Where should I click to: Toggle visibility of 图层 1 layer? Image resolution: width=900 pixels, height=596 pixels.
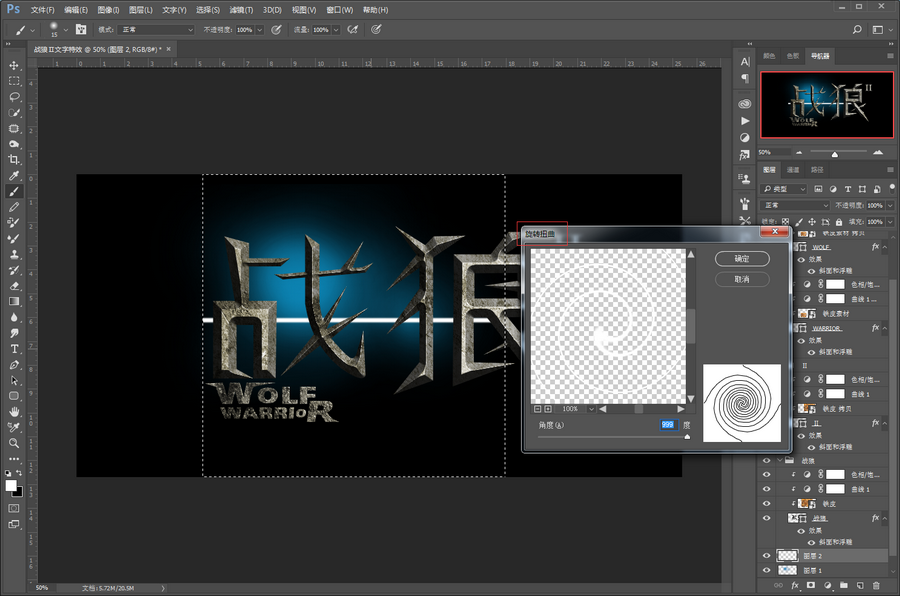pyautogui.click(x=767, y=570)
